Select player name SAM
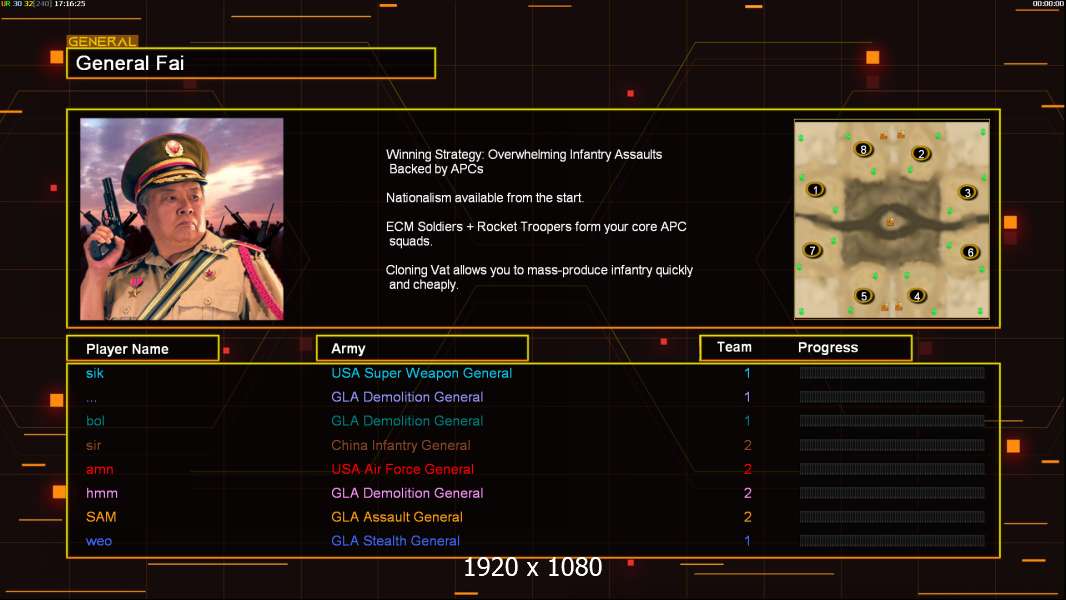The width and height of the screenshot is (1066, 600). pyautogui.click(x=101, y=517)
